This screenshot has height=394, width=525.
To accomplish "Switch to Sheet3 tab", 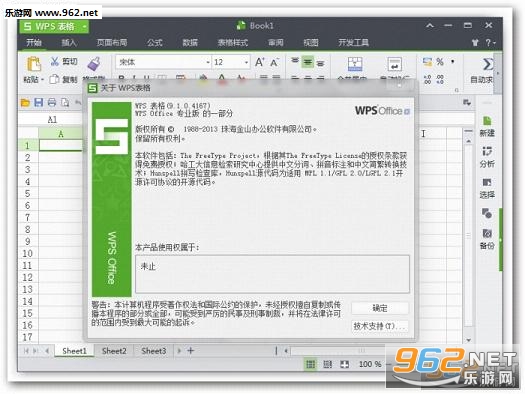I will click(x=154, y=351).
